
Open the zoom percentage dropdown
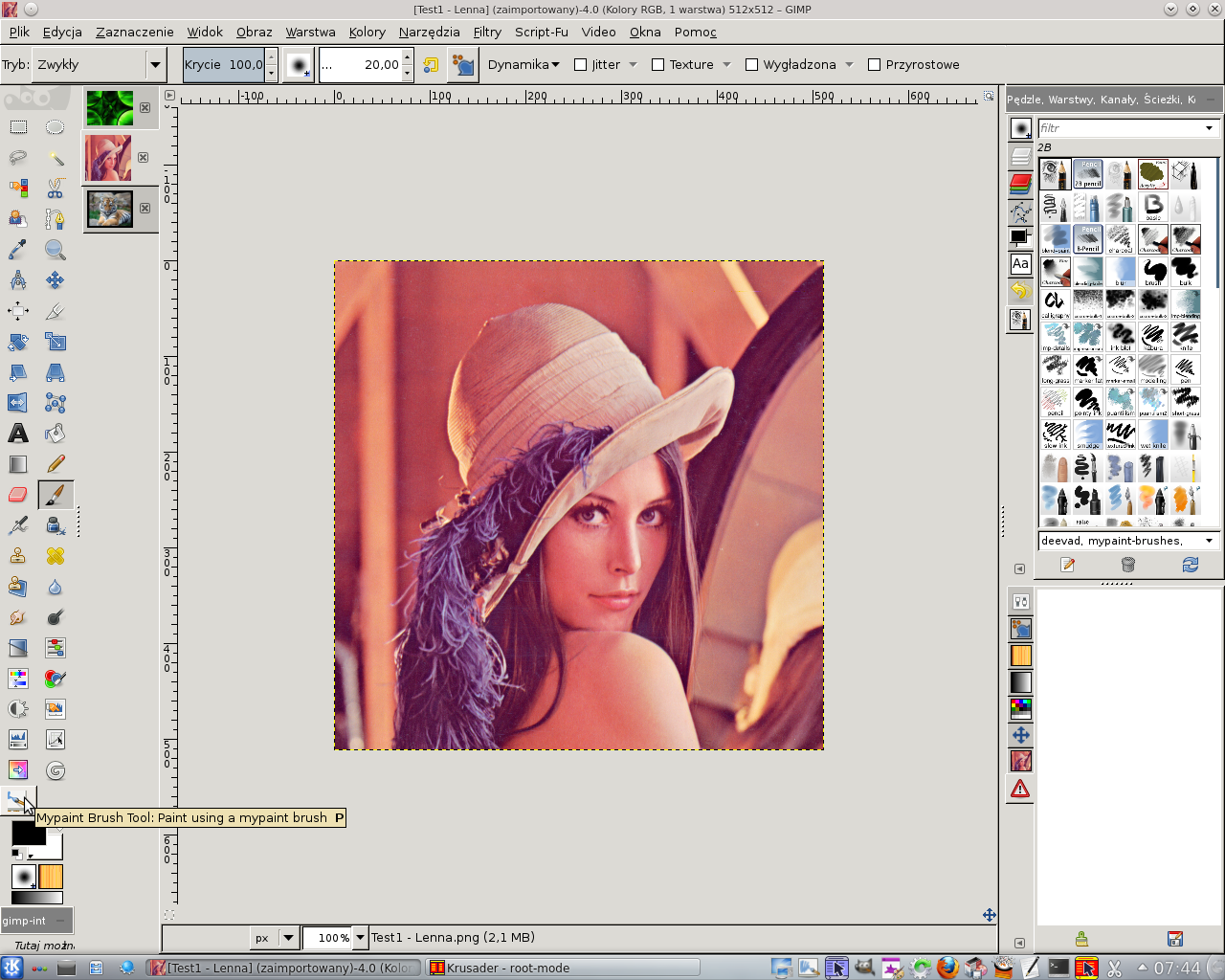point(360,938)
